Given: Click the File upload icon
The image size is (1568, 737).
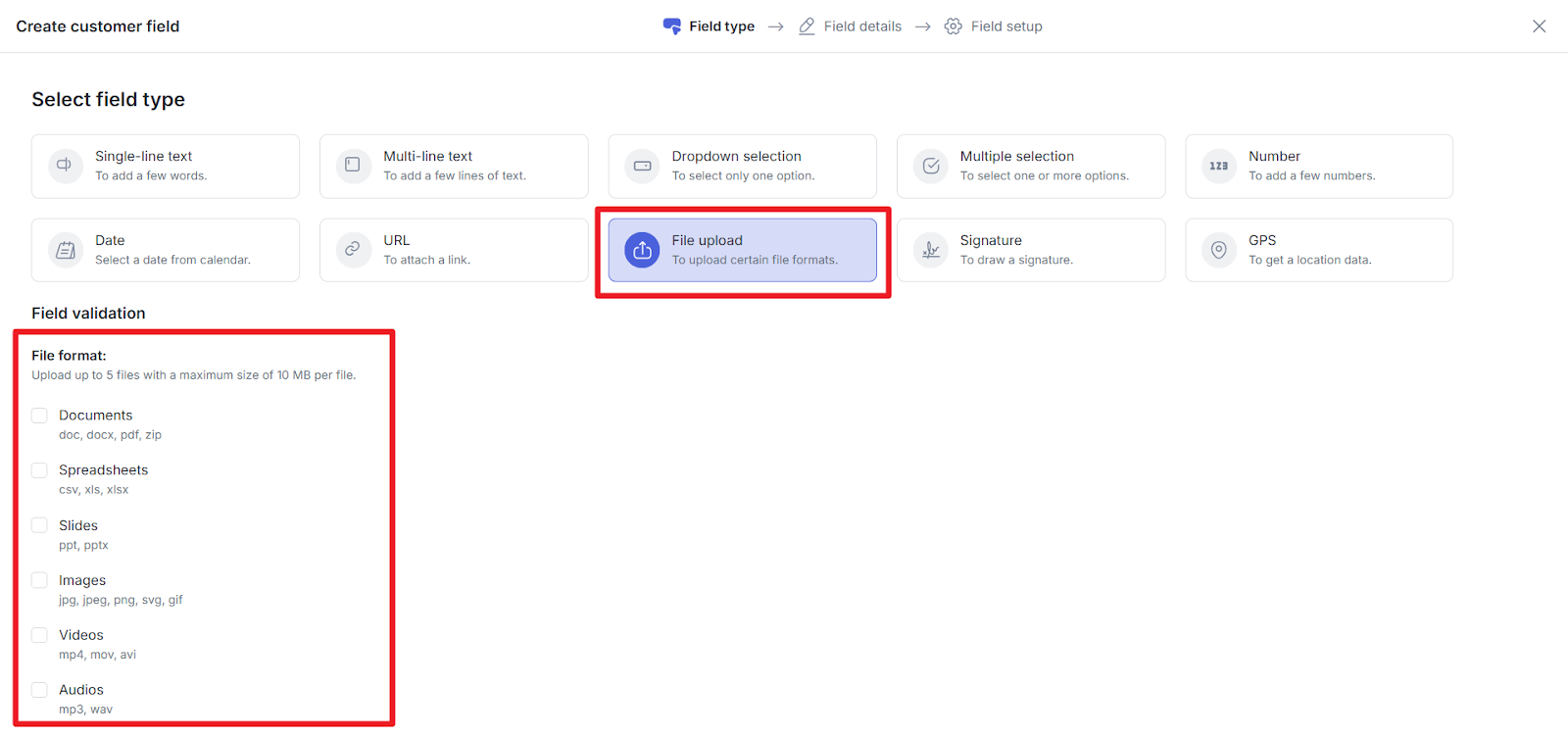Looking at the screenshot, I should [642, 250].
